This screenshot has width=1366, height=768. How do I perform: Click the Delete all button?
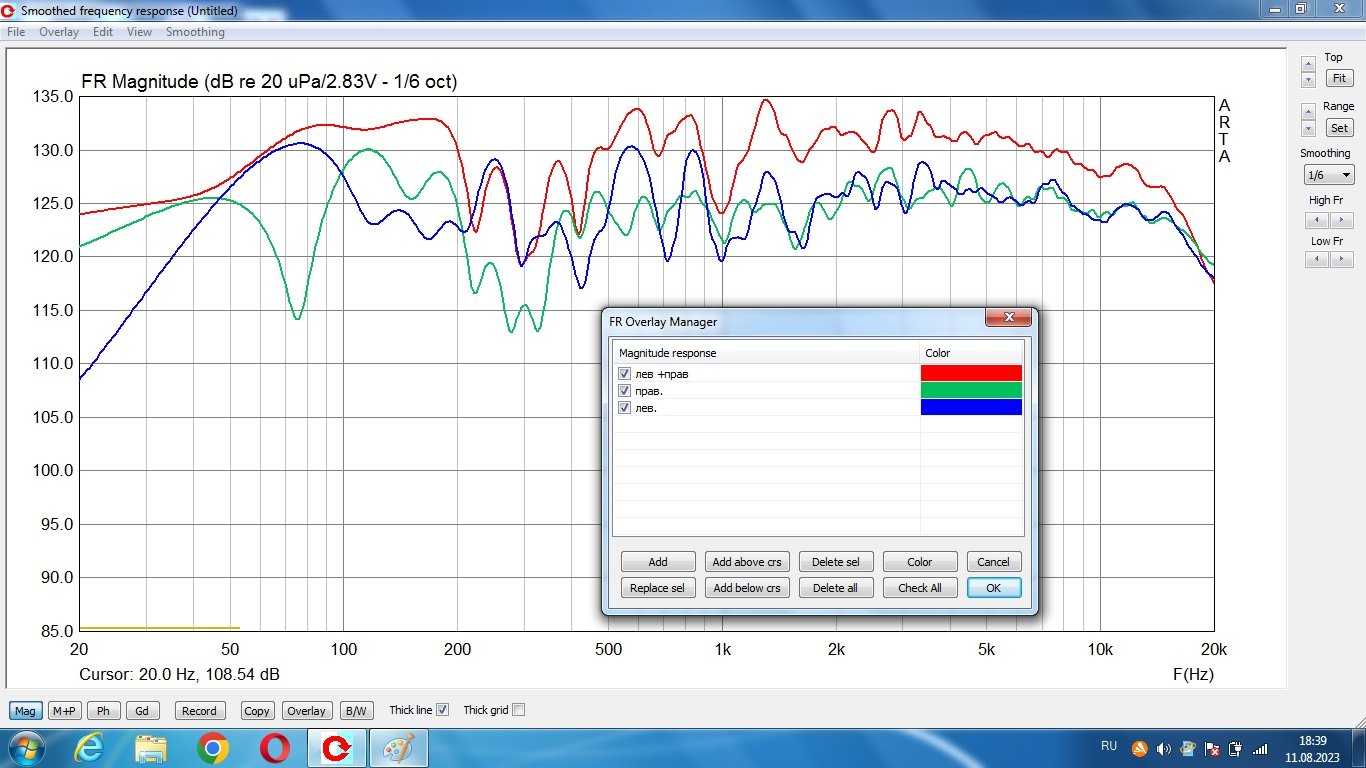(835, 588)
